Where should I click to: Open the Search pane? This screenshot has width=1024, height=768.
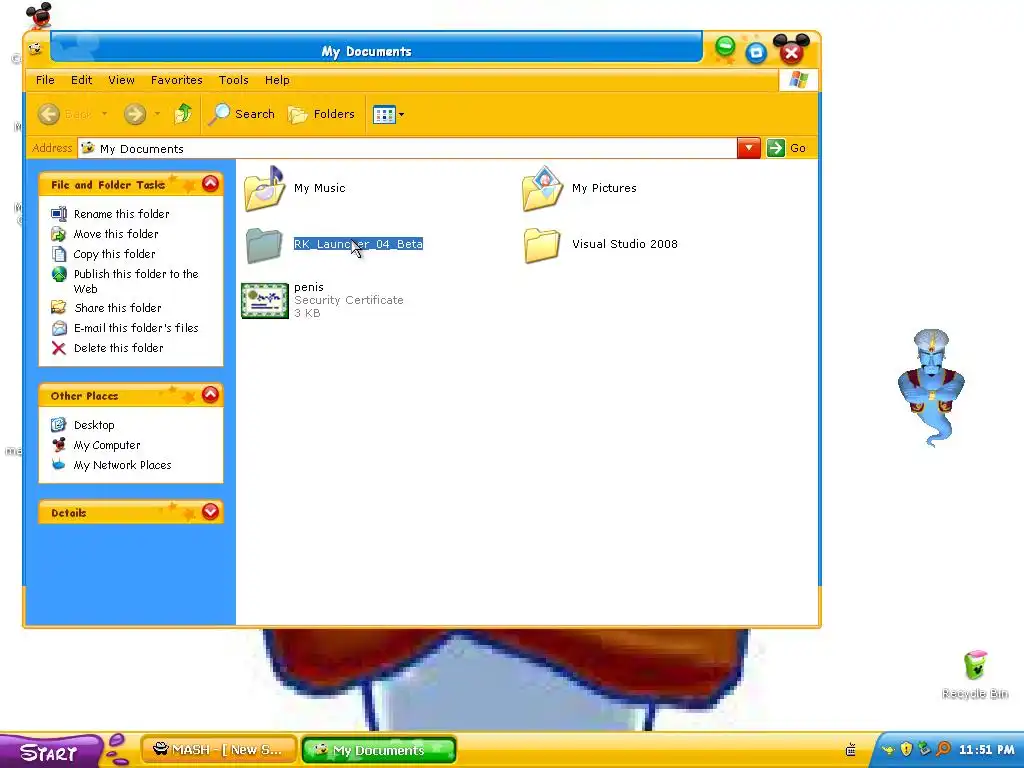[242, 114]
